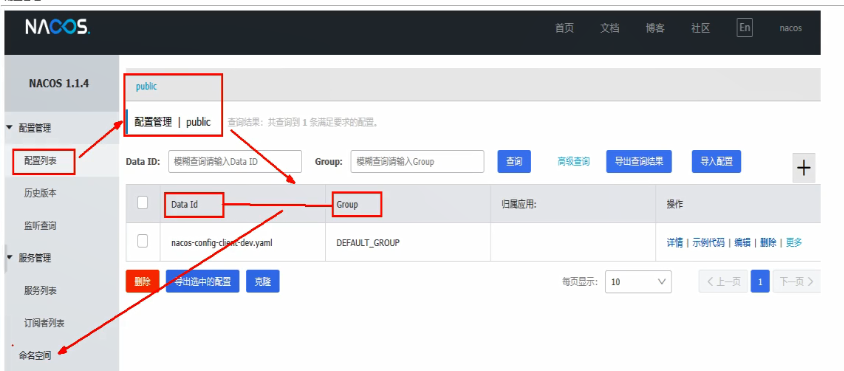844x371 pixels.
Task: Select 监听查询 in sidebar
Action: [40, 226]
